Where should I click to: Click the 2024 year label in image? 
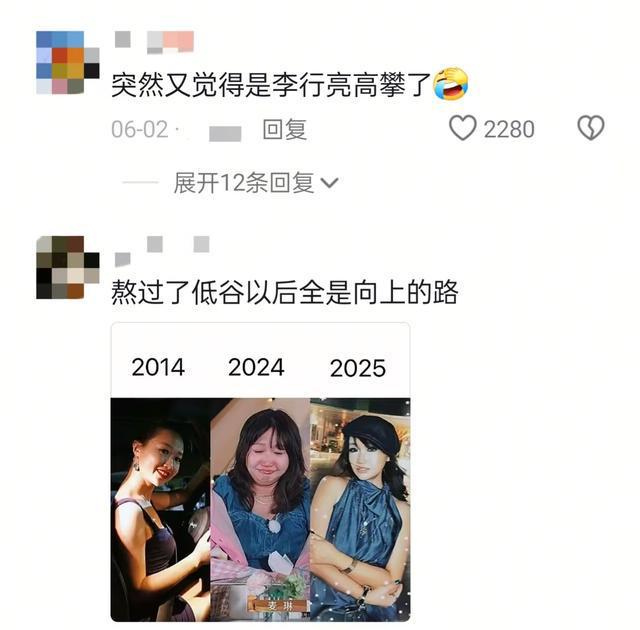coord(256,367)
